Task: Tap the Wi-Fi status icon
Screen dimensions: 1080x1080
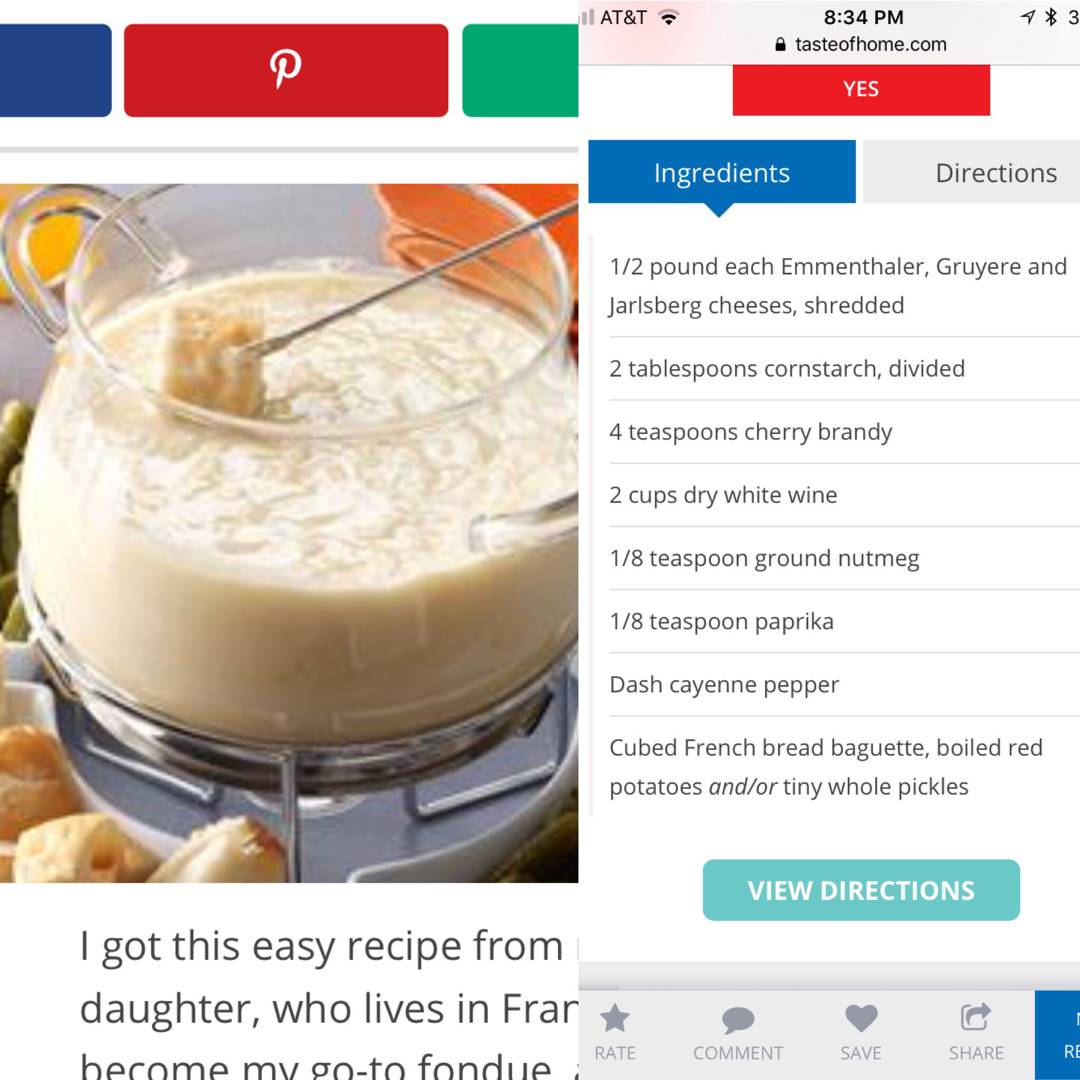Action: pyautogui.click(x=667, y=17)
